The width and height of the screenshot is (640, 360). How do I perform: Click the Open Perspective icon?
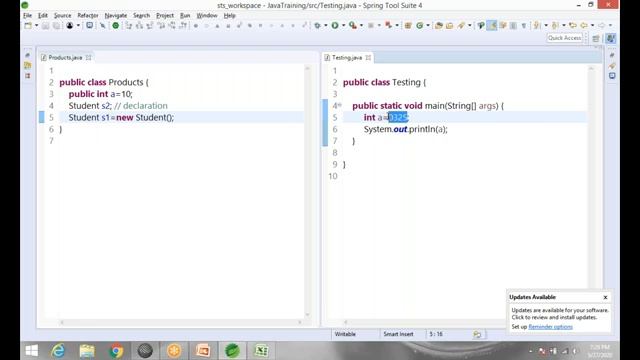click(596, 38)
